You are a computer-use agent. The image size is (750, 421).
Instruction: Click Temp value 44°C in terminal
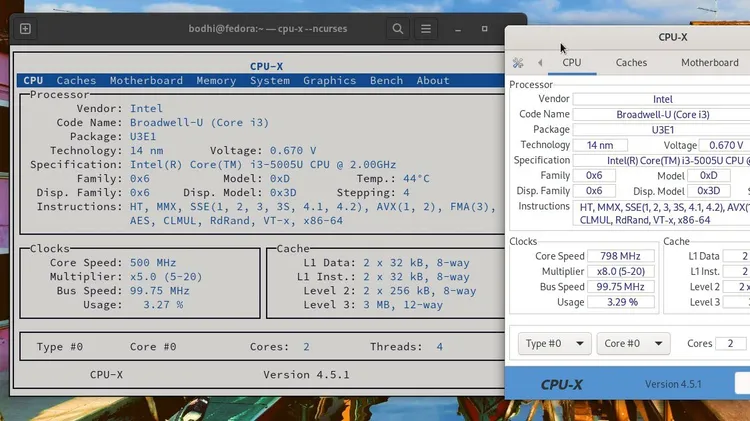tap(416, 179)
